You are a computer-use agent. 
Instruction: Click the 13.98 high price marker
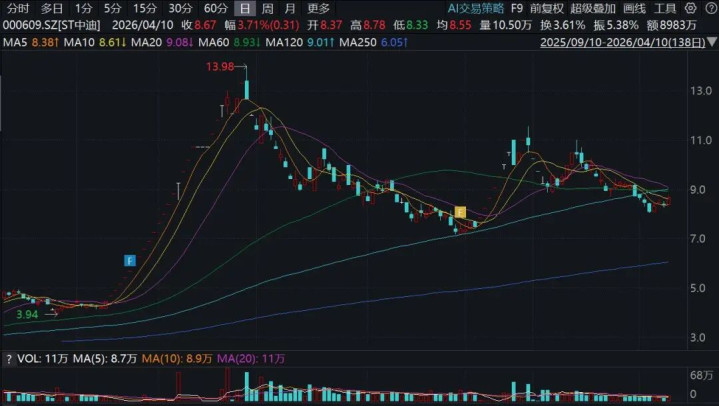click(x=220, y=67)
